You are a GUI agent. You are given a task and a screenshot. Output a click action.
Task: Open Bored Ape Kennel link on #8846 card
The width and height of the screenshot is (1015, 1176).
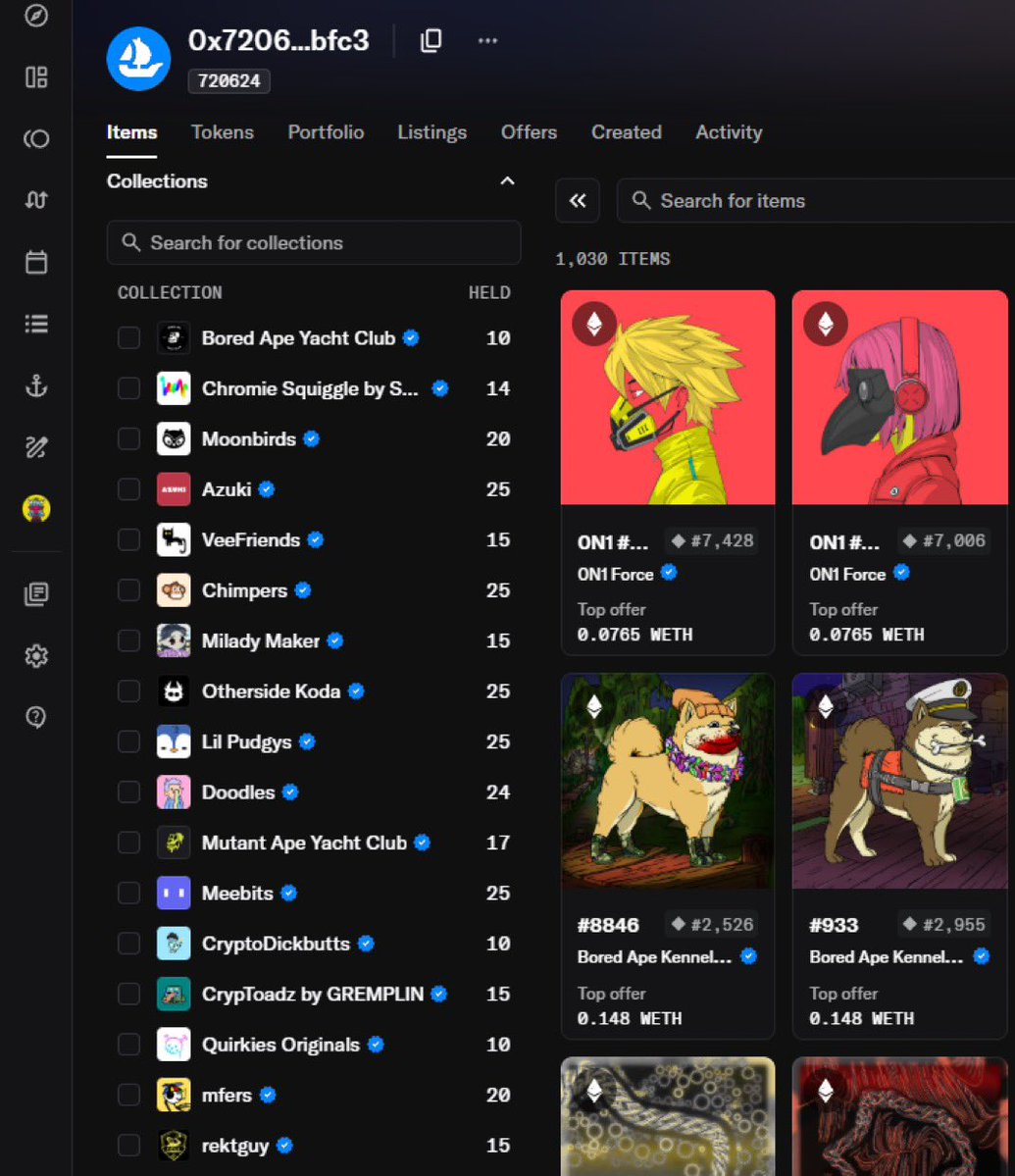[x=654, y=957]
